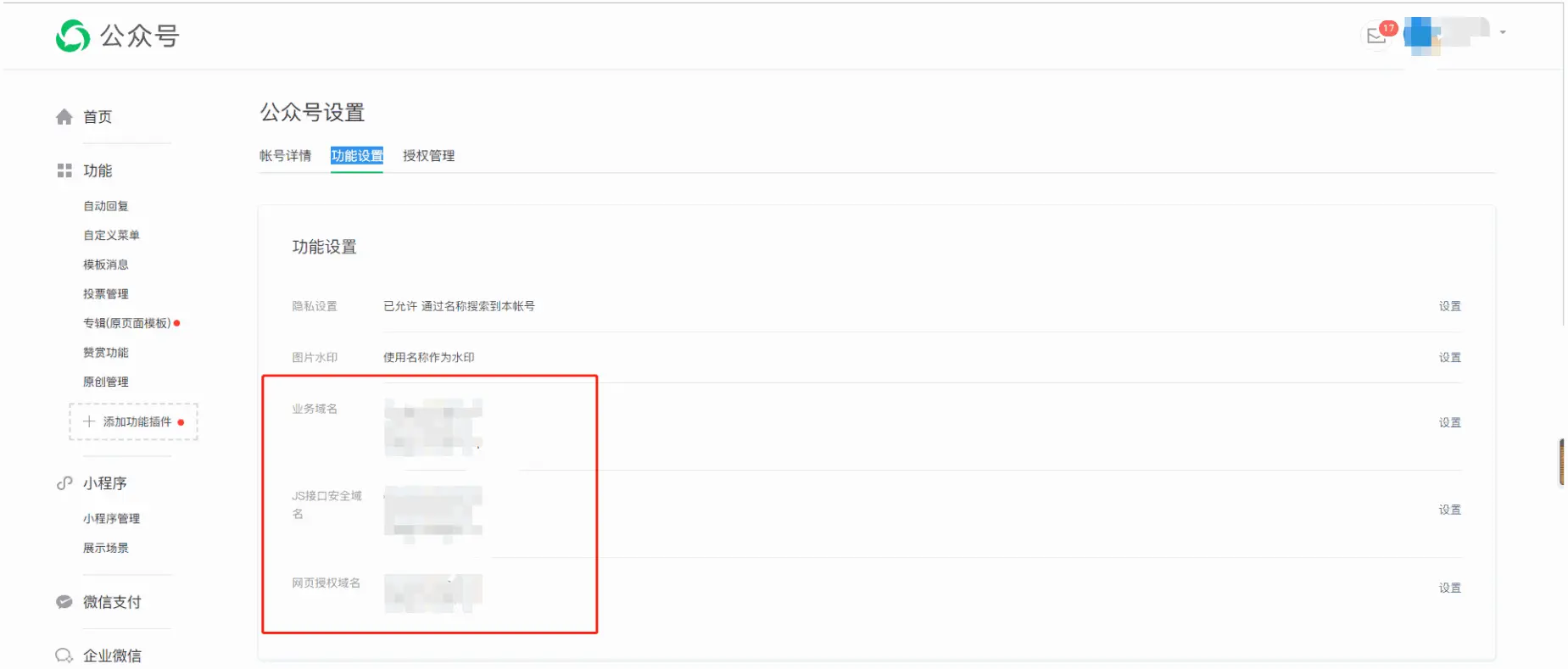Click 设置 for JS接口安全域名 row

point(1450,510)
